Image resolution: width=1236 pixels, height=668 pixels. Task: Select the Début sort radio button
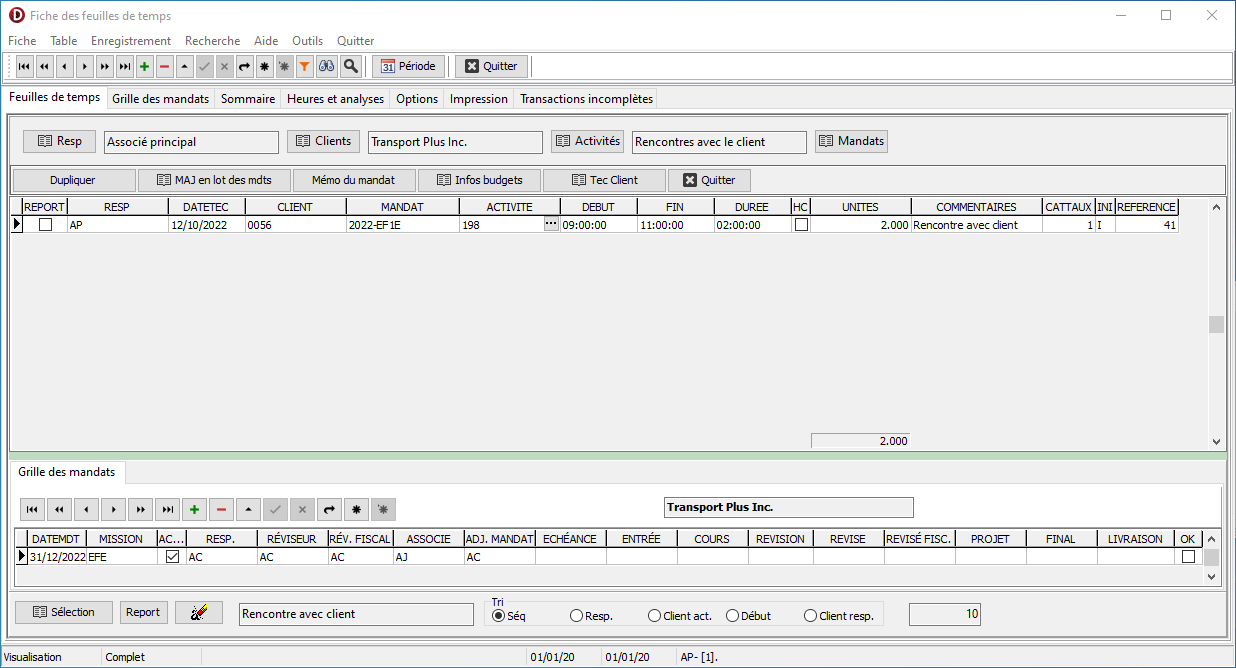pyautogui.click(x=733, y=616)
